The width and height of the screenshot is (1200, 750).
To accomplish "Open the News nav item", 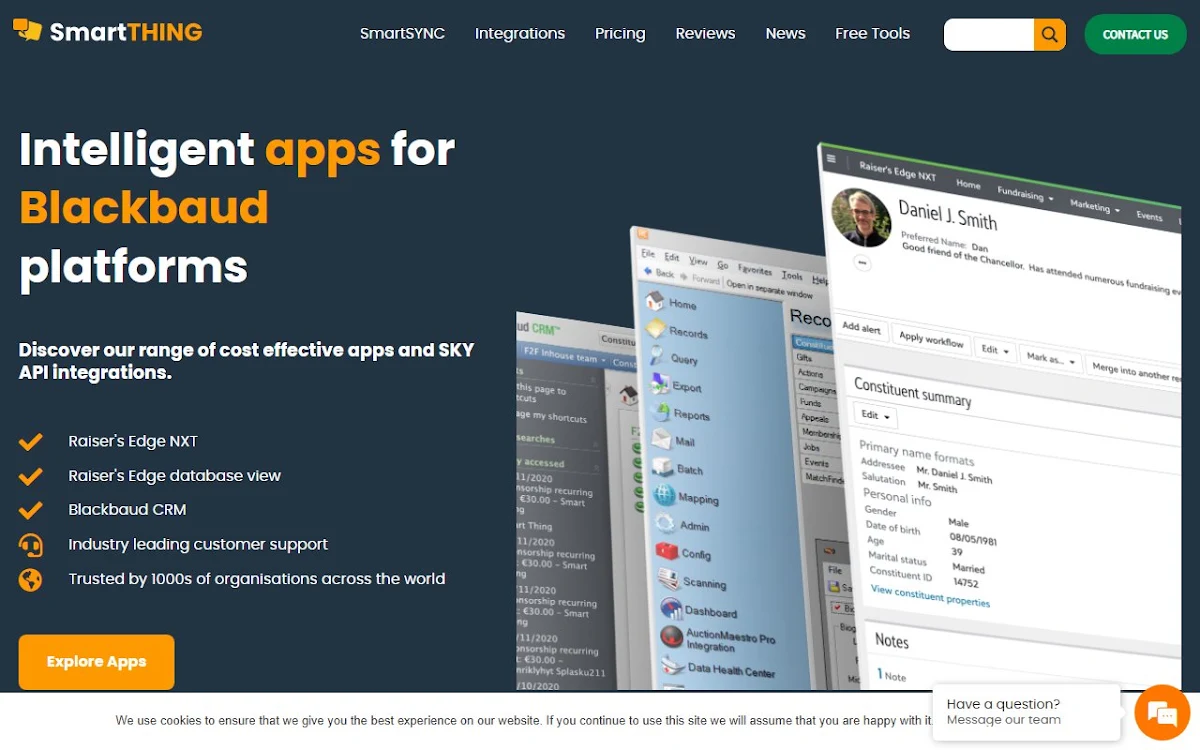I will click(x=785, y=34).
